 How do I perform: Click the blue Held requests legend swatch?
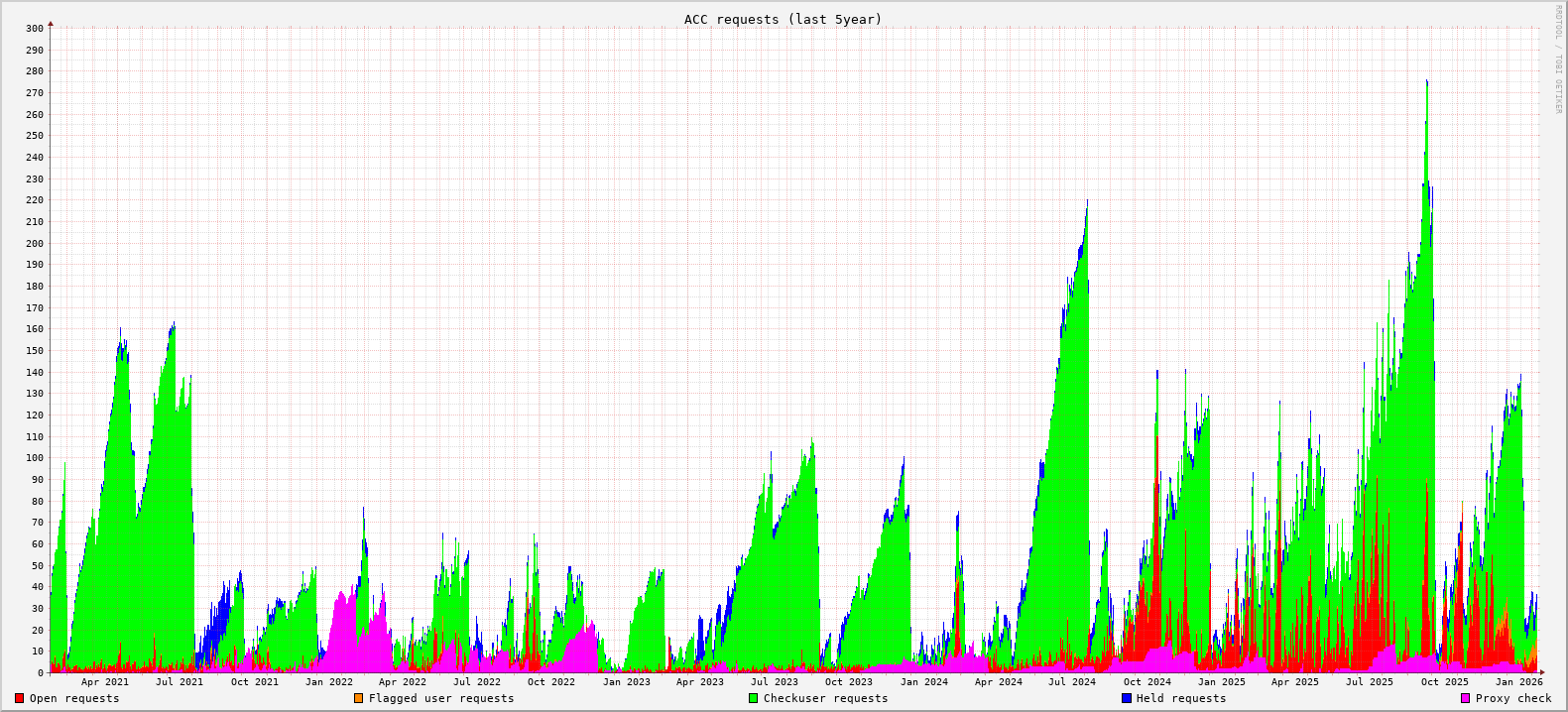pos(1126,698)
